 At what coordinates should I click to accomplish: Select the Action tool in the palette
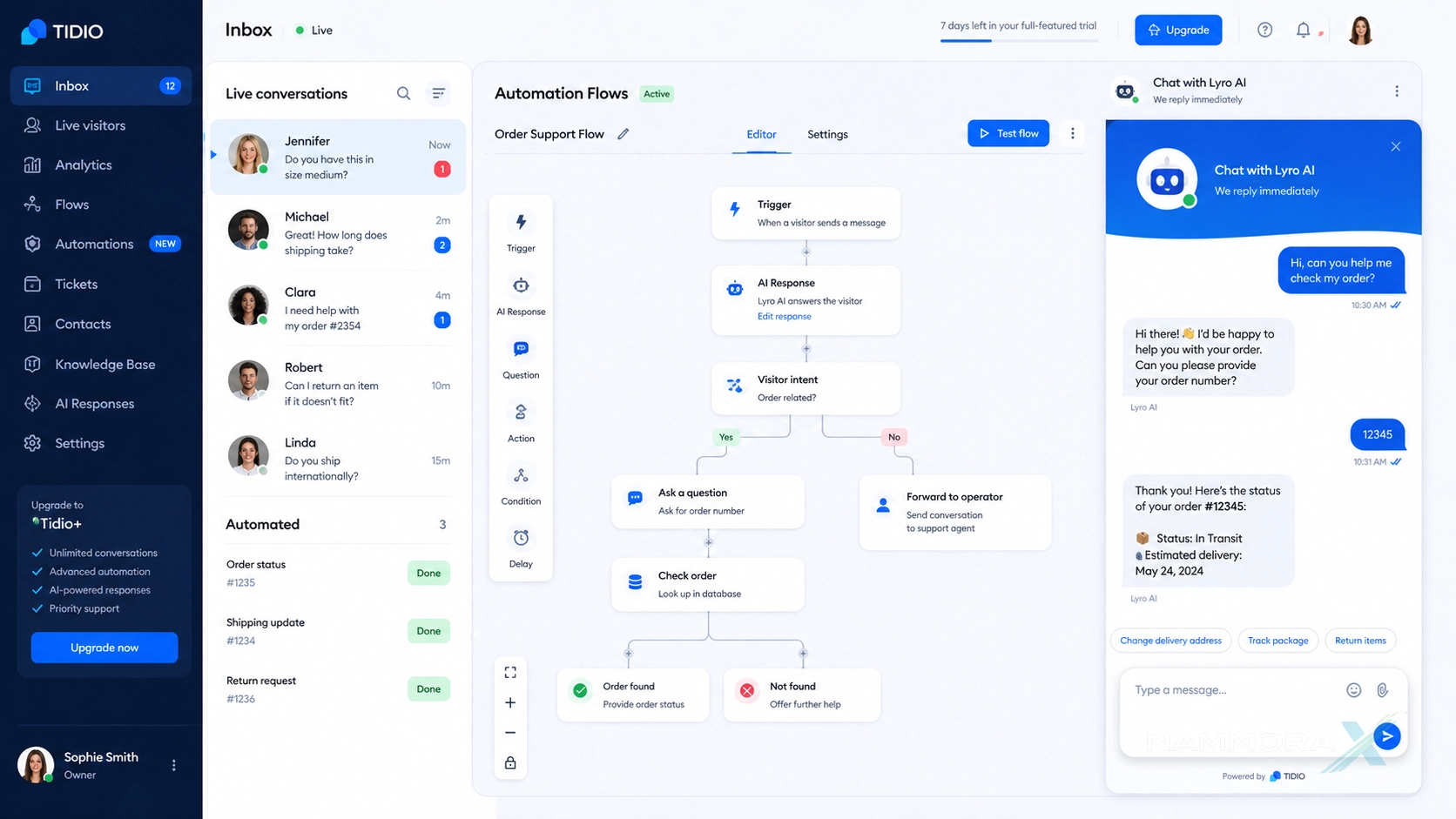[x=521, y=422]
